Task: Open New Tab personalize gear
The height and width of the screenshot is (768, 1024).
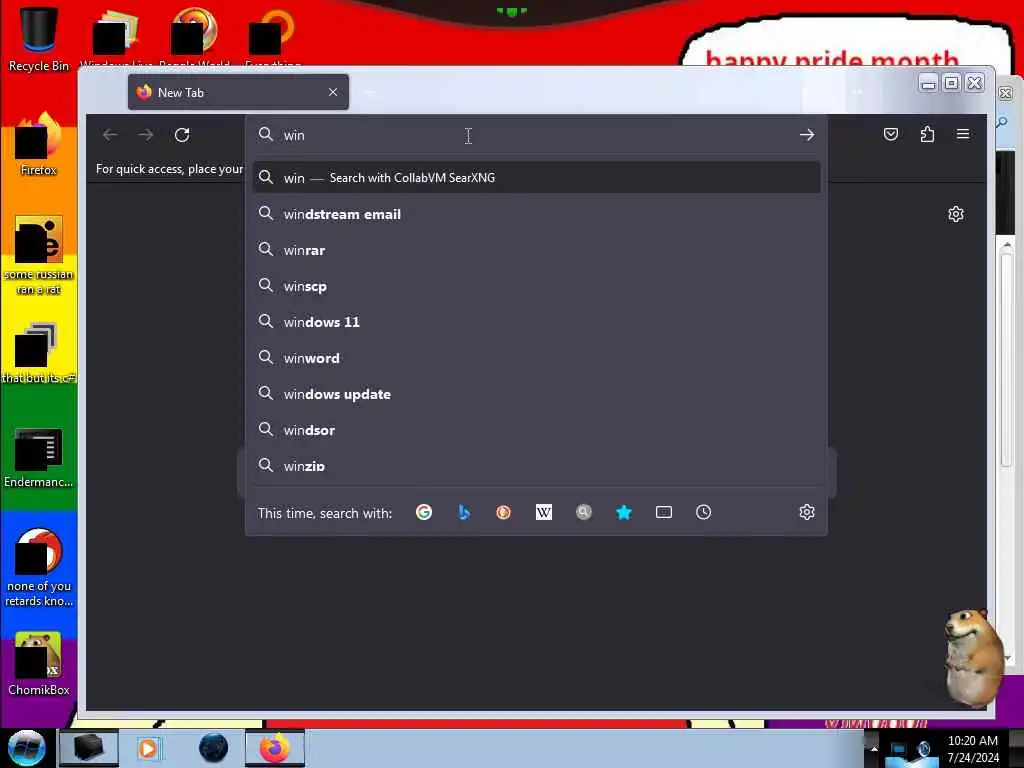Action: pyautogui.click(x=956, y=214)
